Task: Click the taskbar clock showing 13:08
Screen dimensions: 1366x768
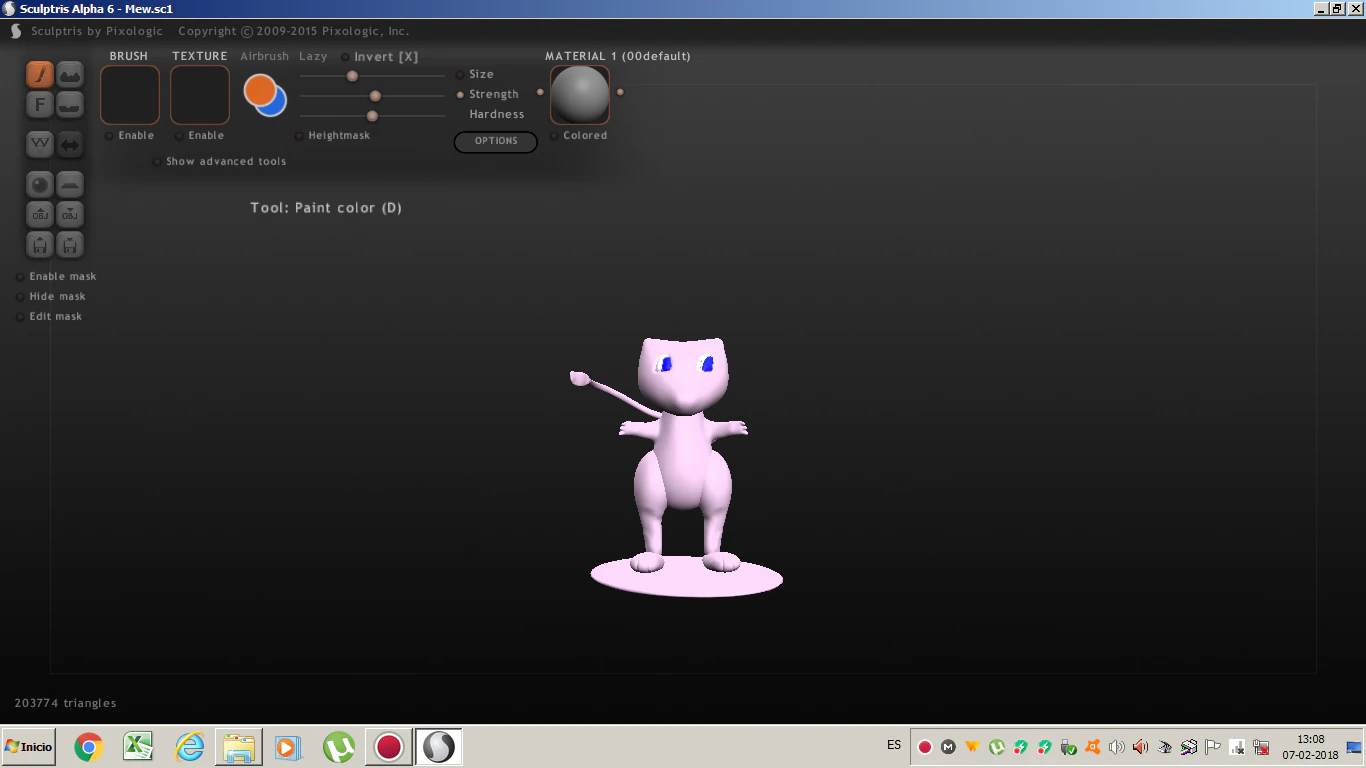Action: 1310,747
